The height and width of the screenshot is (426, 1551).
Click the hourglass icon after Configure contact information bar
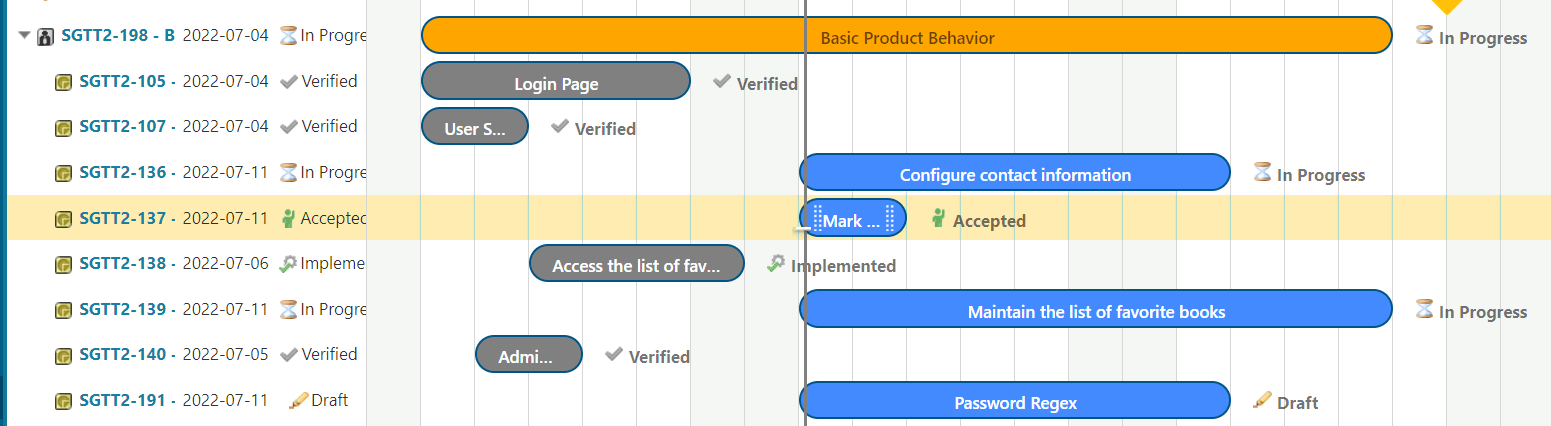click(1262, 172)
